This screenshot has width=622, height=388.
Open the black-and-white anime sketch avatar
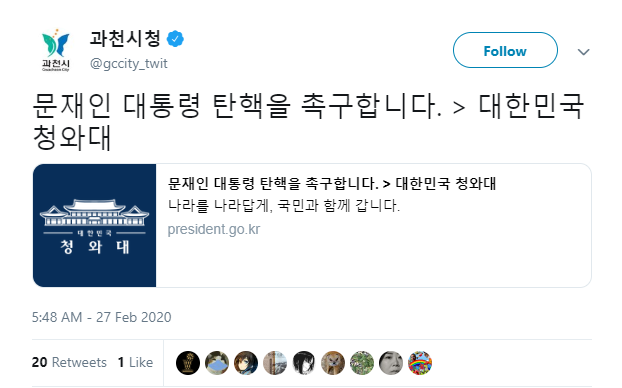[304, 363]
